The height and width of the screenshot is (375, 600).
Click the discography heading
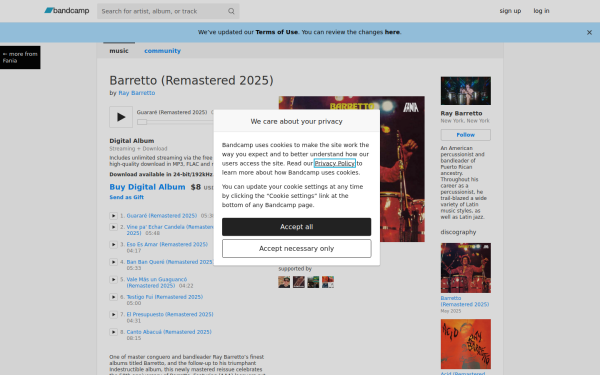tap(458, 232)
